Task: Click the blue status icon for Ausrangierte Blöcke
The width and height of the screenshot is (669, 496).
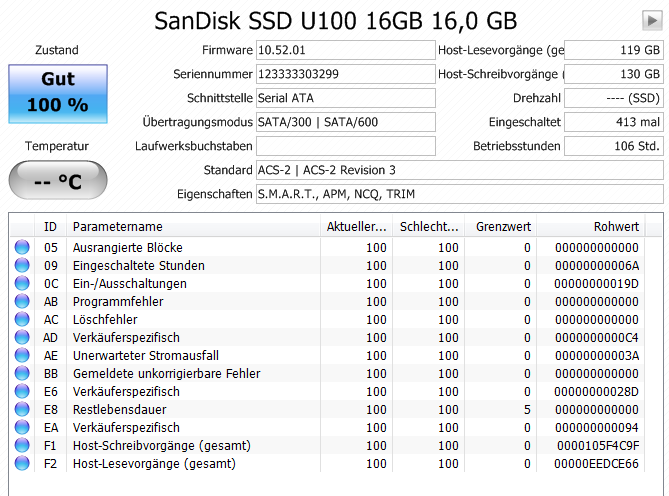Action: tap(22, 247)
